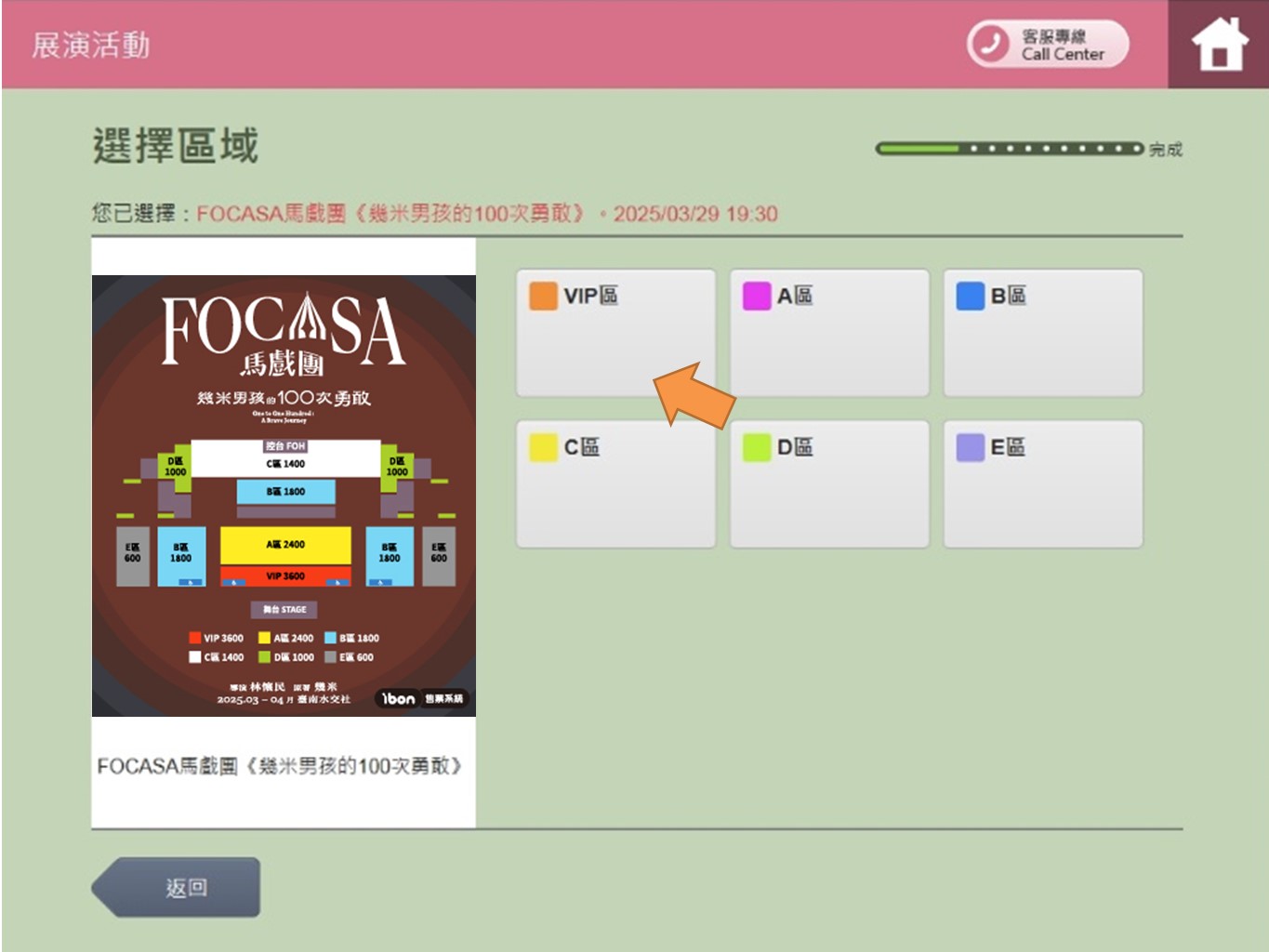
Task: Go back with the 返回 button
Action: (x=177, y=887)
